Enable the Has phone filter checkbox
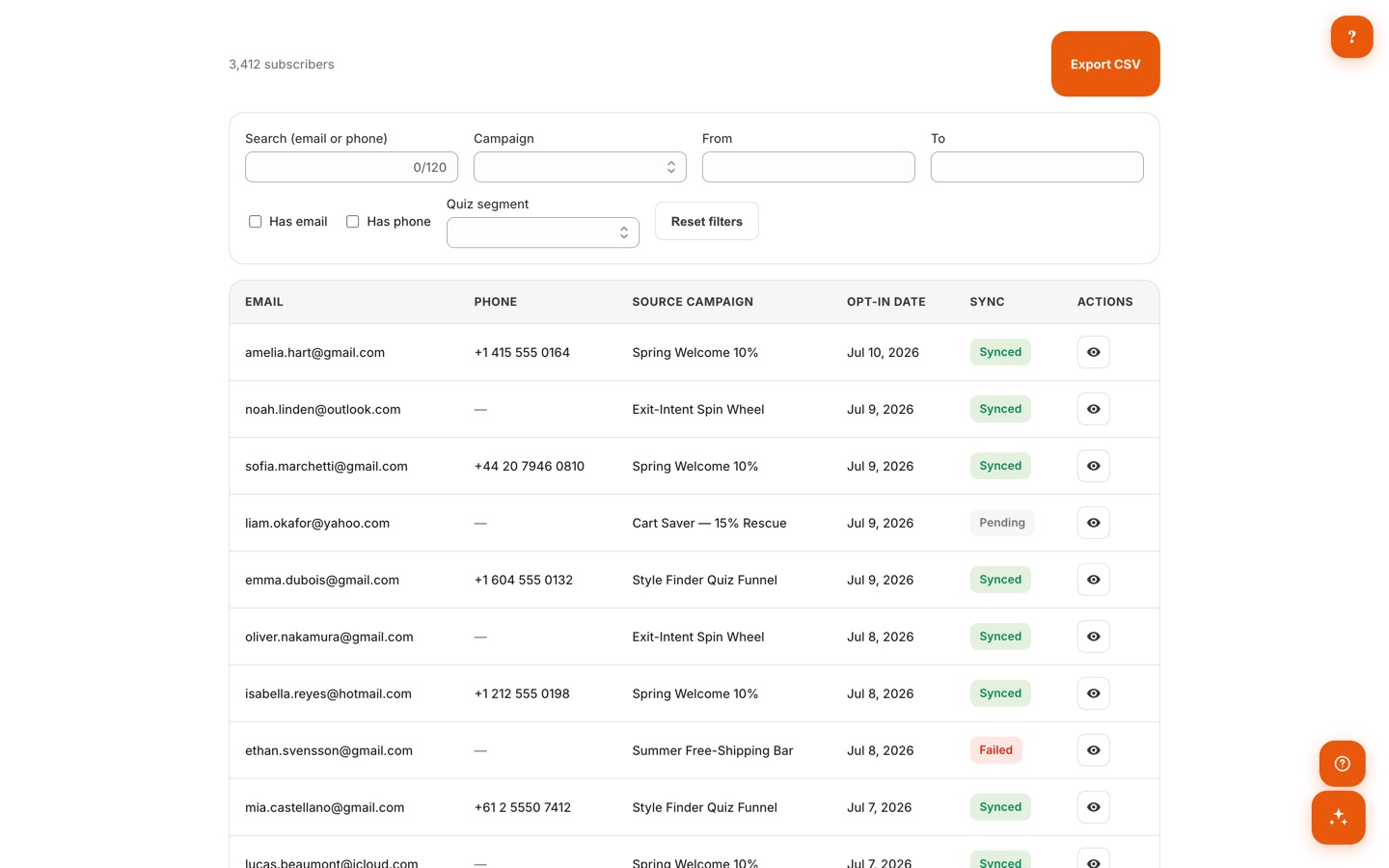 coord(352,221)
